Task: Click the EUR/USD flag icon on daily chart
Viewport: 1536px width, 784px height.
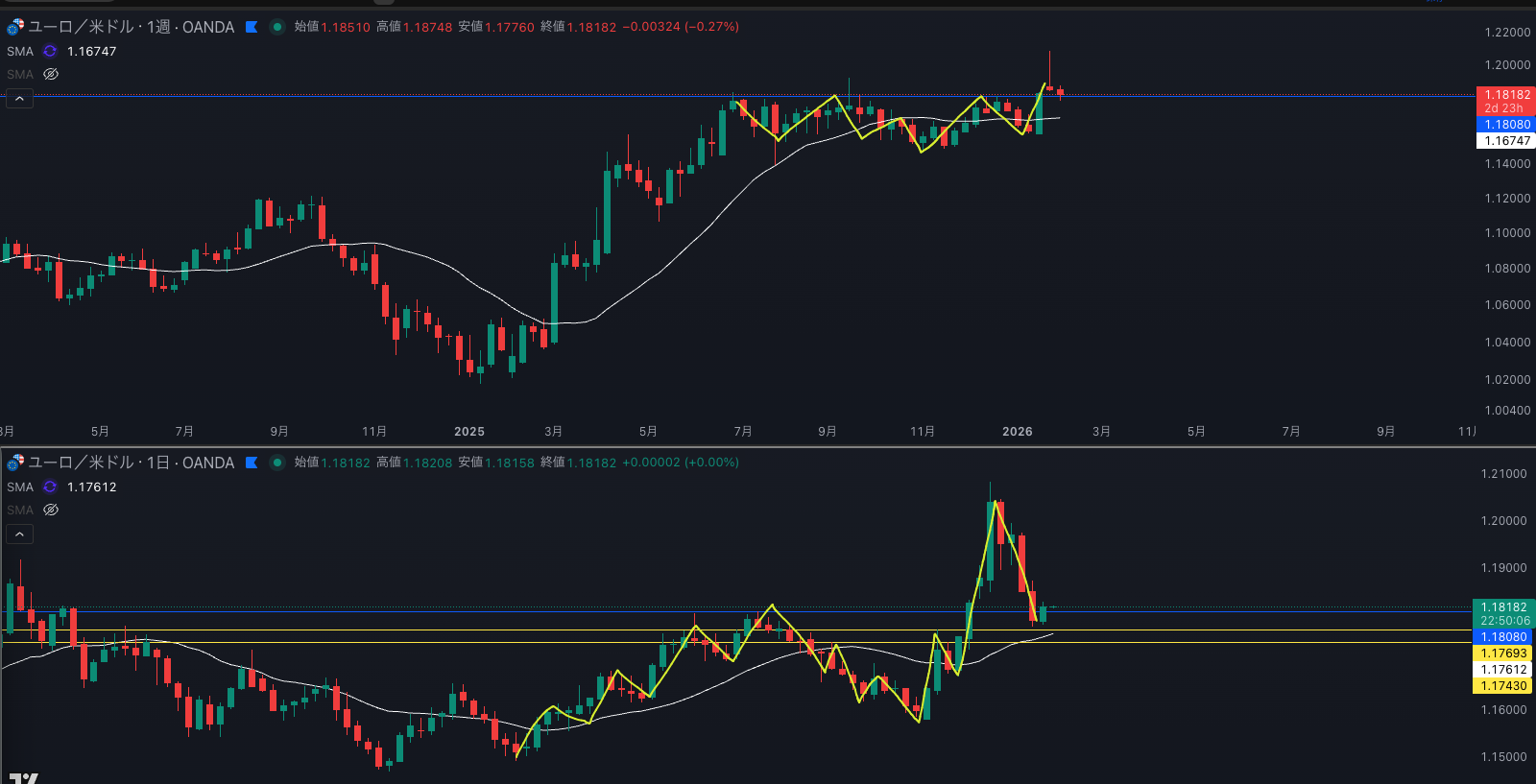Action: pyautogui.click(x=15, y=463)
